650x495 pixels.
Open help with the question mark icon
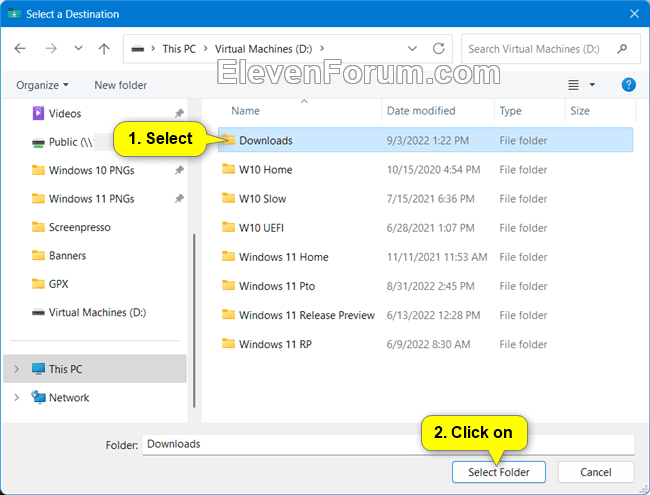[628, 85]
